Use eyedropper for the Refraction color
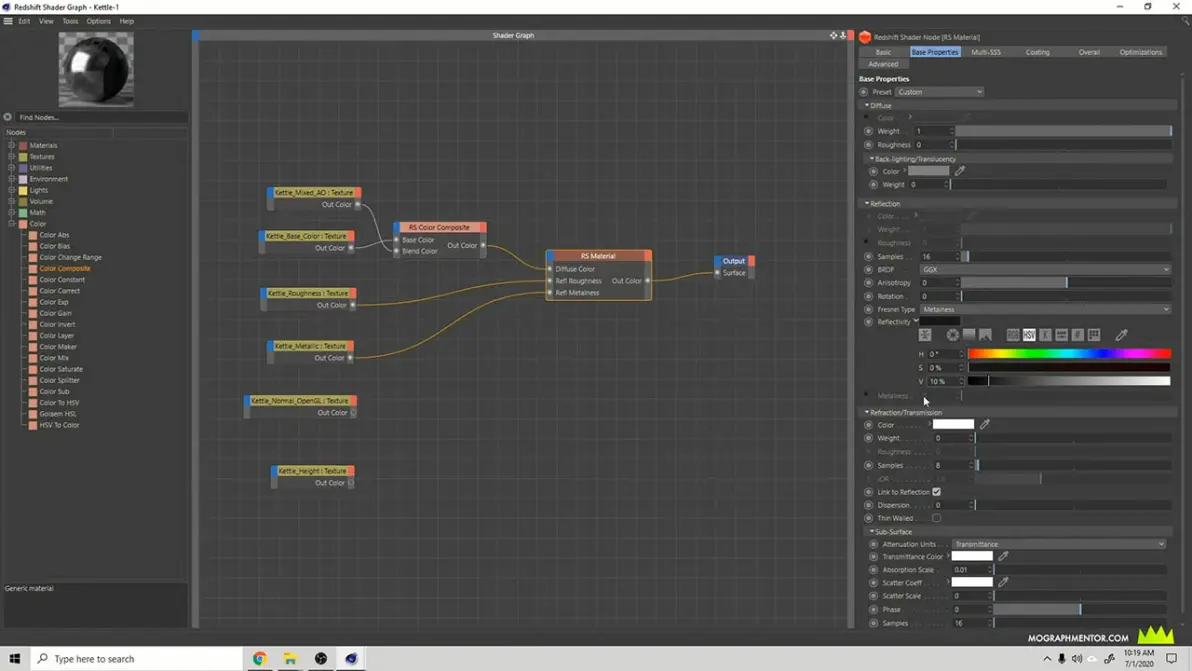Viewport: 1192px width, 671px height. click(984, 425)
